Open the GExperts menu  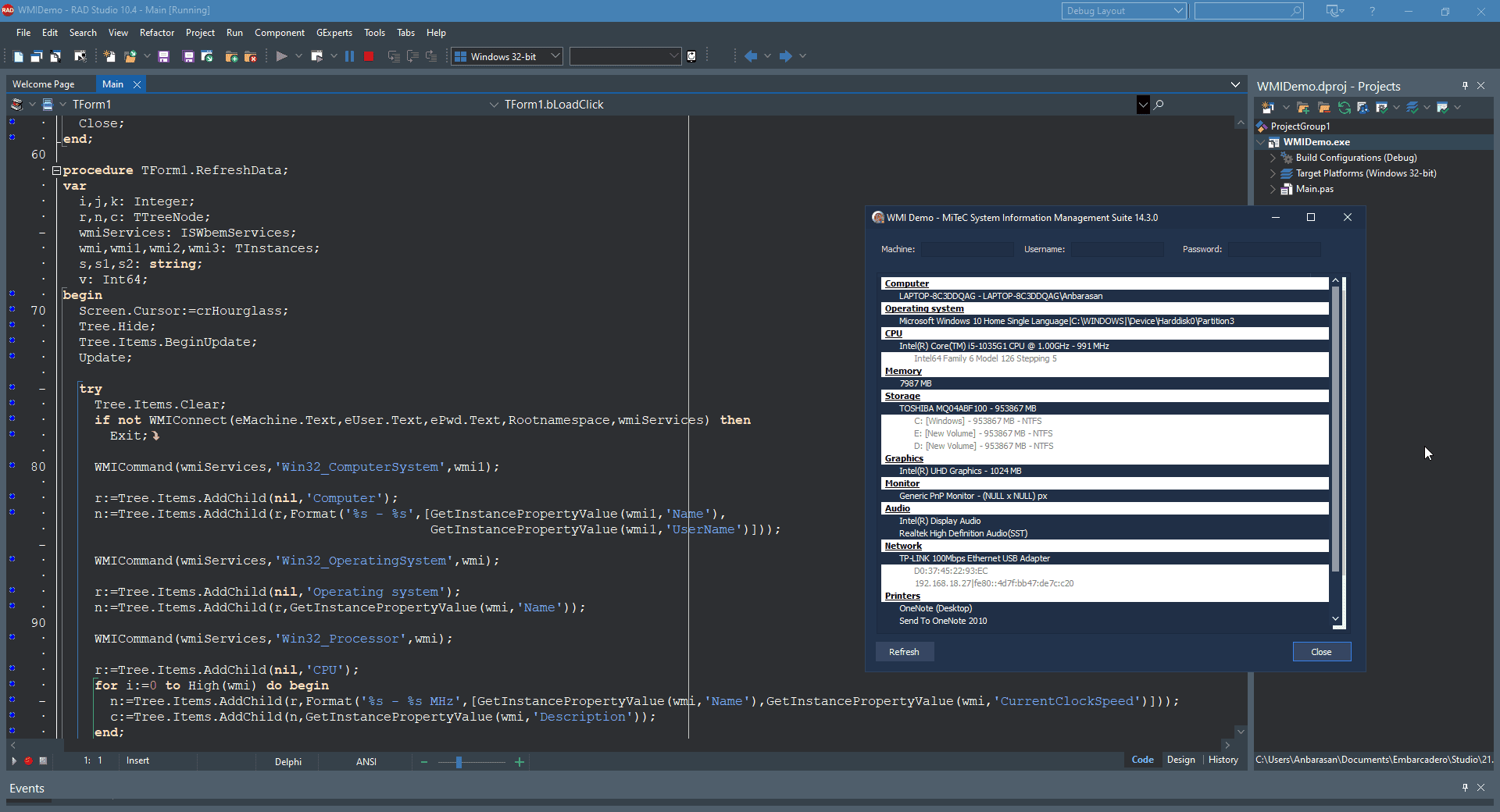pos(334,33)
